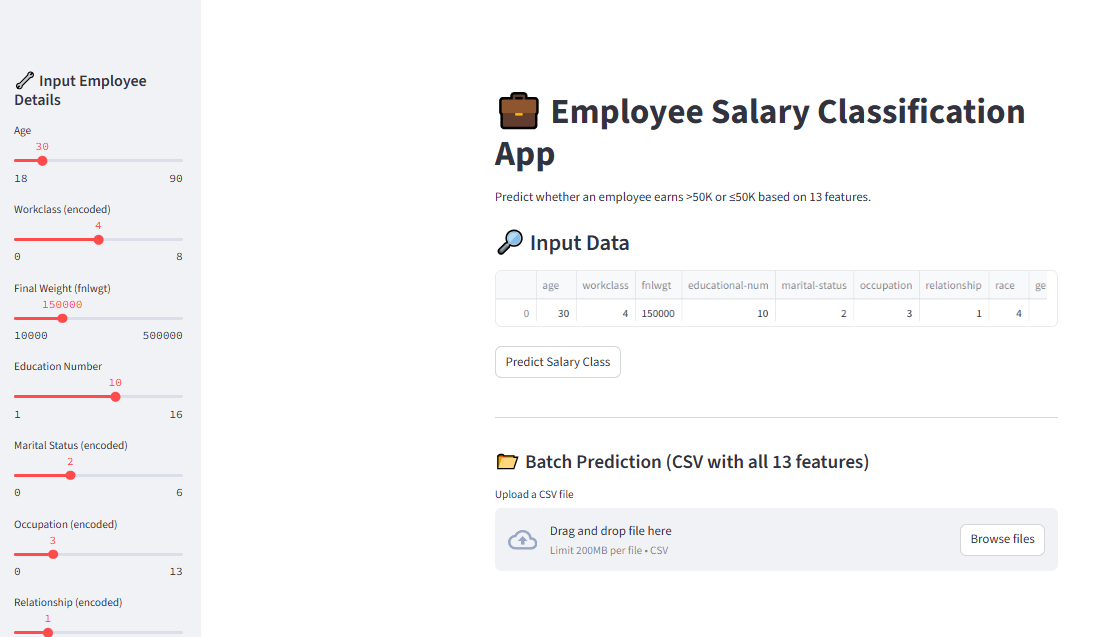1115x637 pixels.
Task: Move the Final Weight fnlwgt slider
Action: click(x=62, y=318)
